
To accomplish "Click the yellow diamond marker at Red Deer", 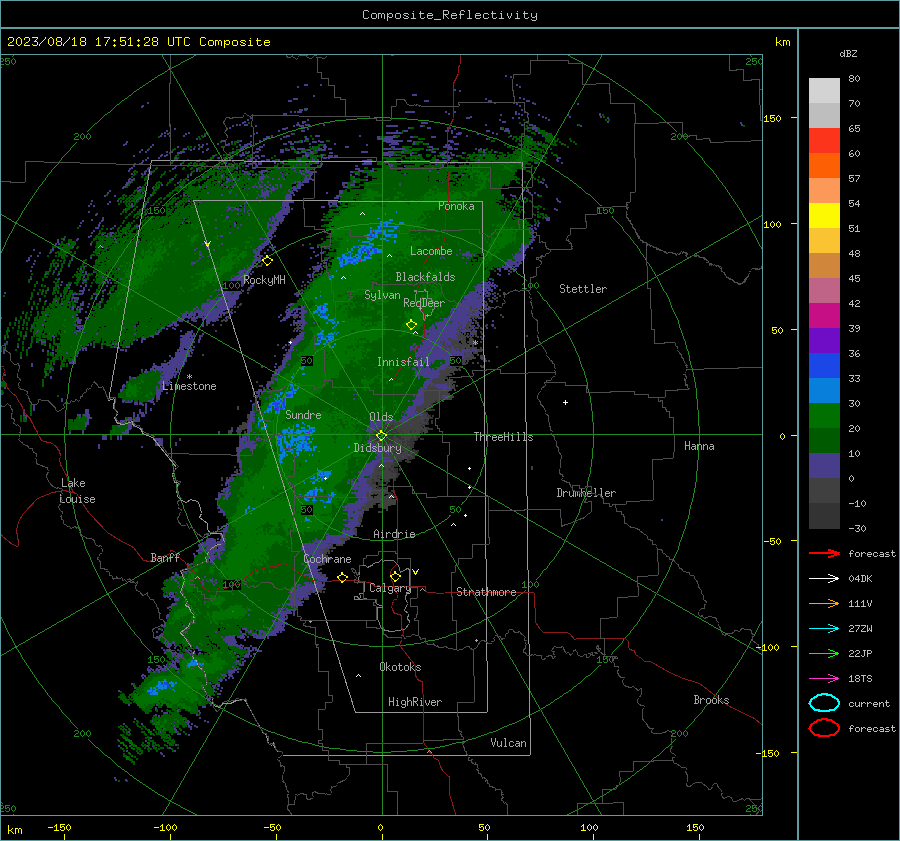I will click(411, 325).
